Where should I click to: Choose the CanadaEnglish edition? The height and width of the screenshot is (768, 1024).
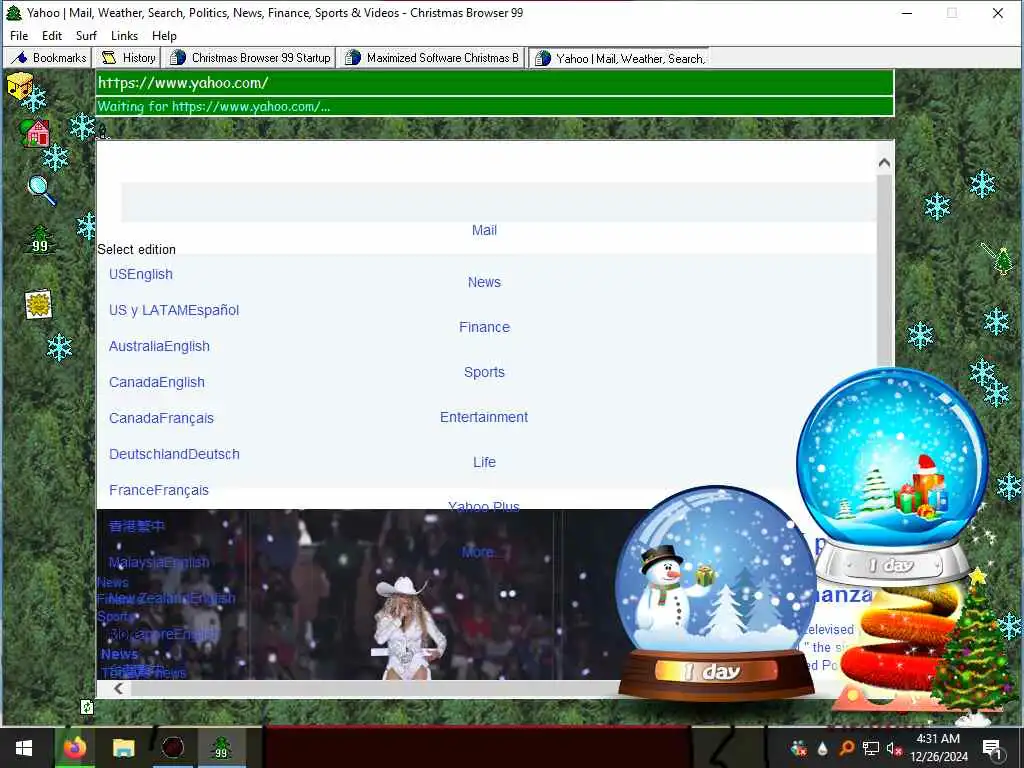pyautogui.click(x=157, y=382)
